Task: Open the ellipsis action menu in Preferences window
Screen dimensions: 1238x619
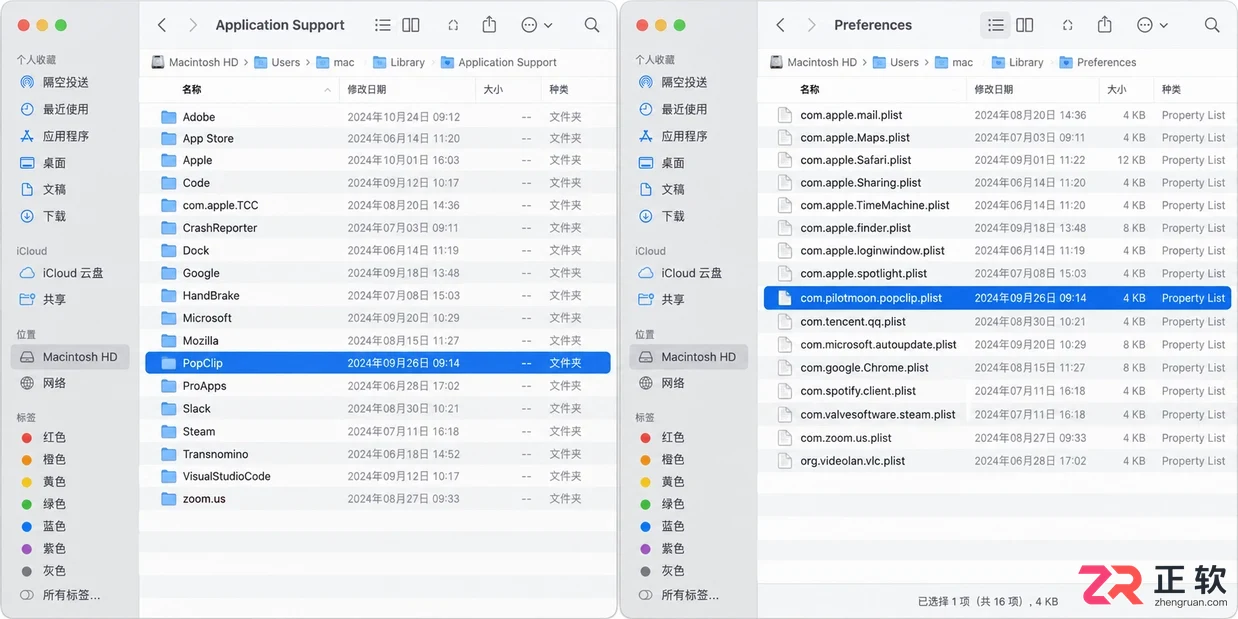Action: point(1151,25)
